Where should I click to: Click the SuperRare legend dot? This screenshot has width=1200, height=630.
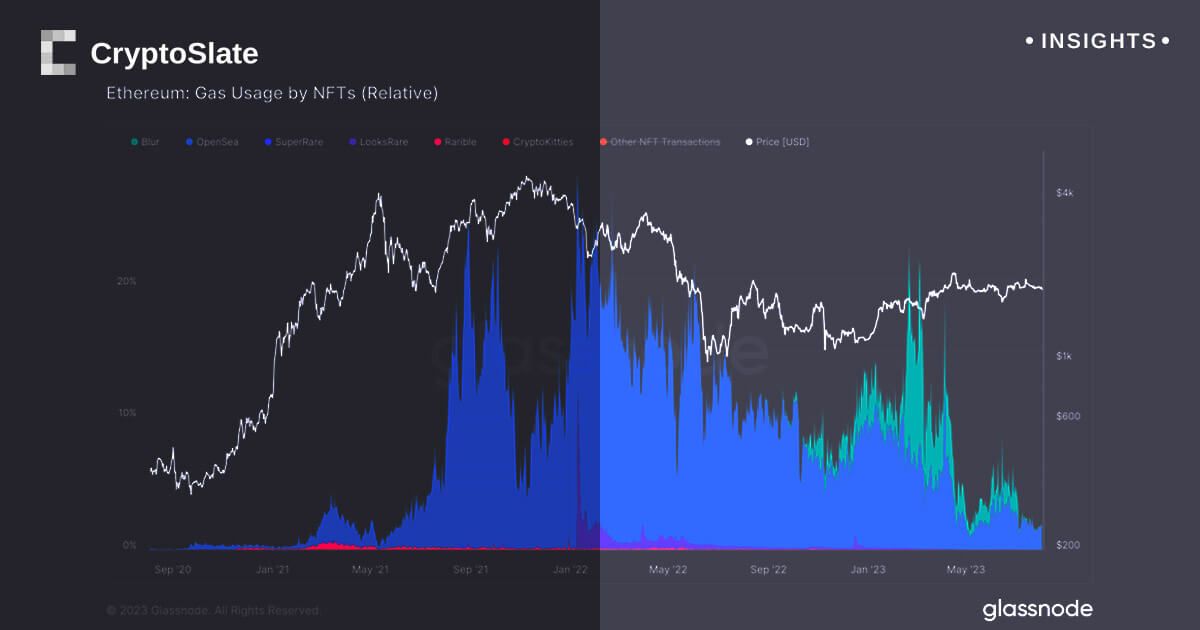pyautogui.click(x=268, y=142)
